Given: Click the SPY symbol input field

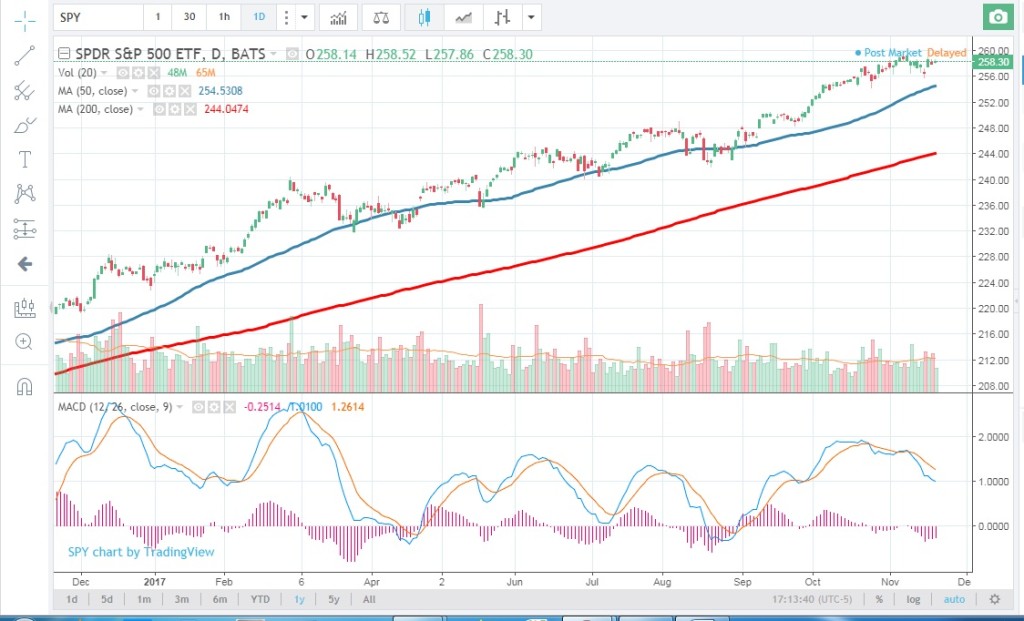Looking at the screenshot, I should click(97, 17).
